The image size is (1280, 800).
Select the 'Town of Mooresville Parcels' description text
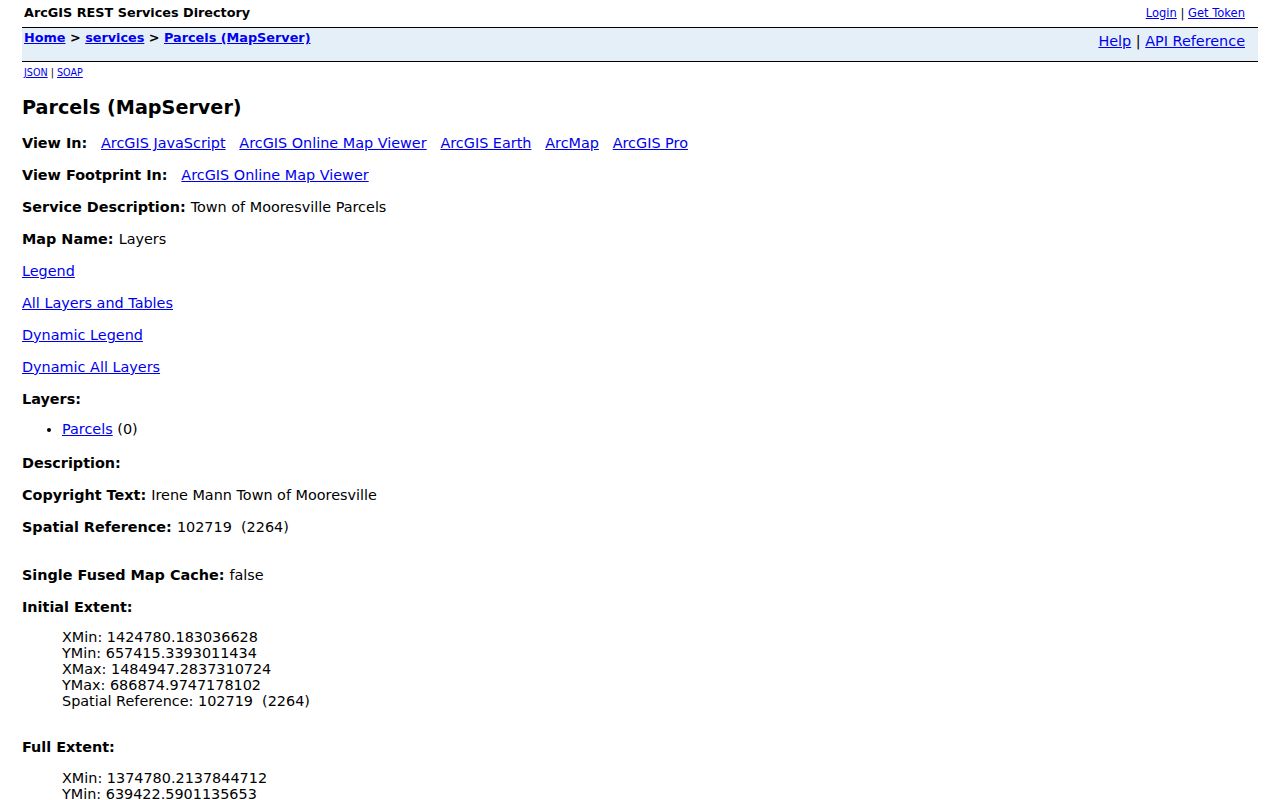pos(288,207)
